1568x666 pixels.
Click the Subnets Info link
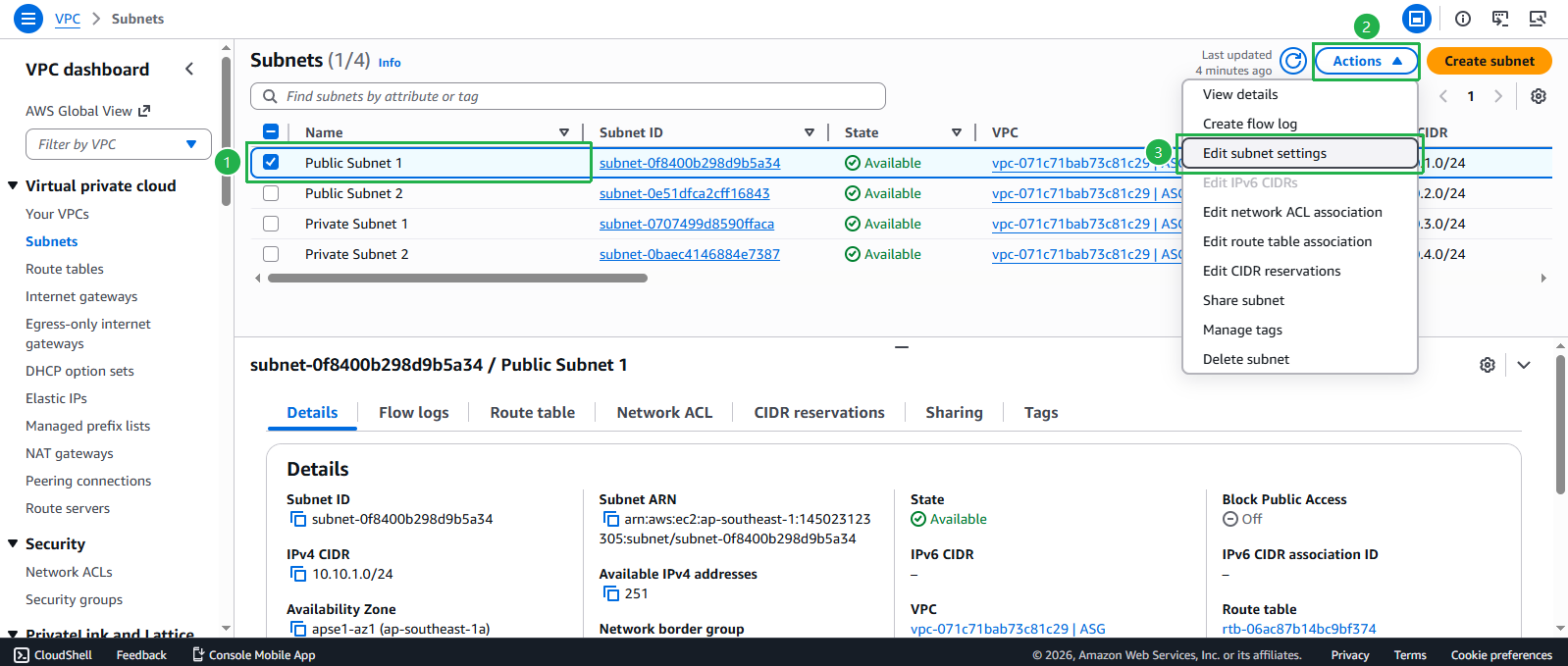[x=390, y=63]
